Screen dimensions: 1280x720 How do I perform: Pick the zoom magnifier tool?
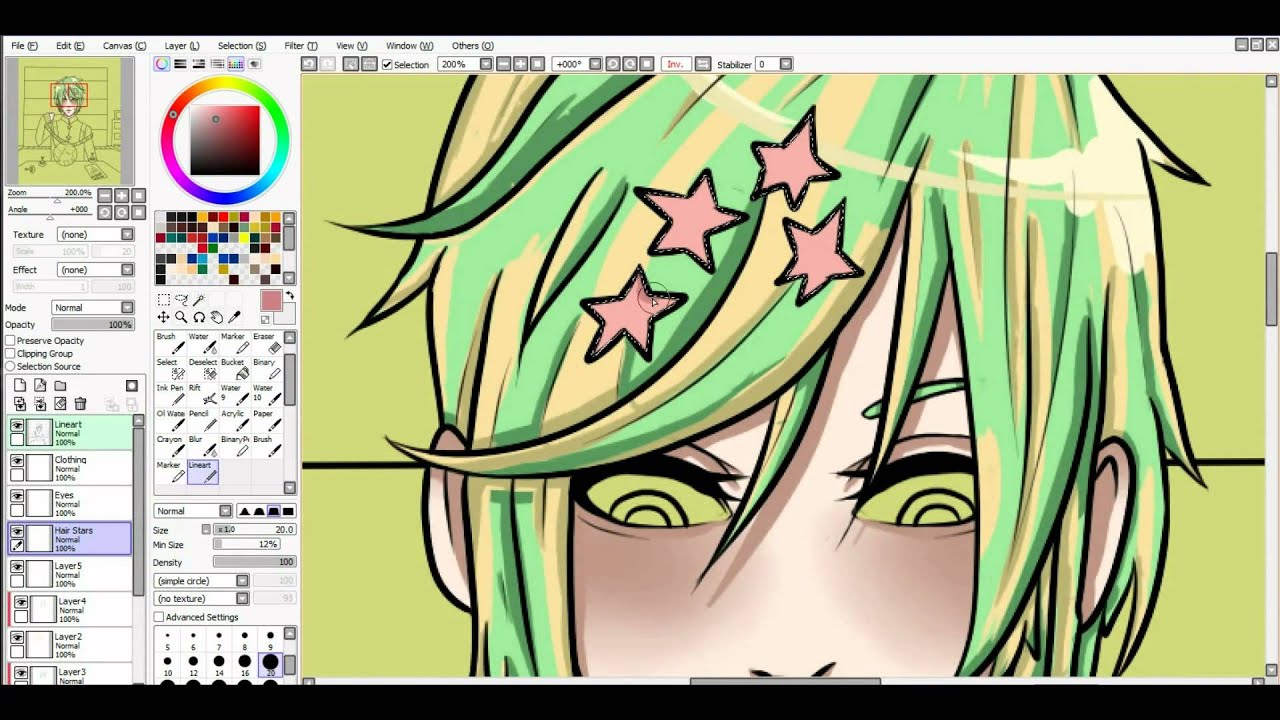(x=181, y=317)
